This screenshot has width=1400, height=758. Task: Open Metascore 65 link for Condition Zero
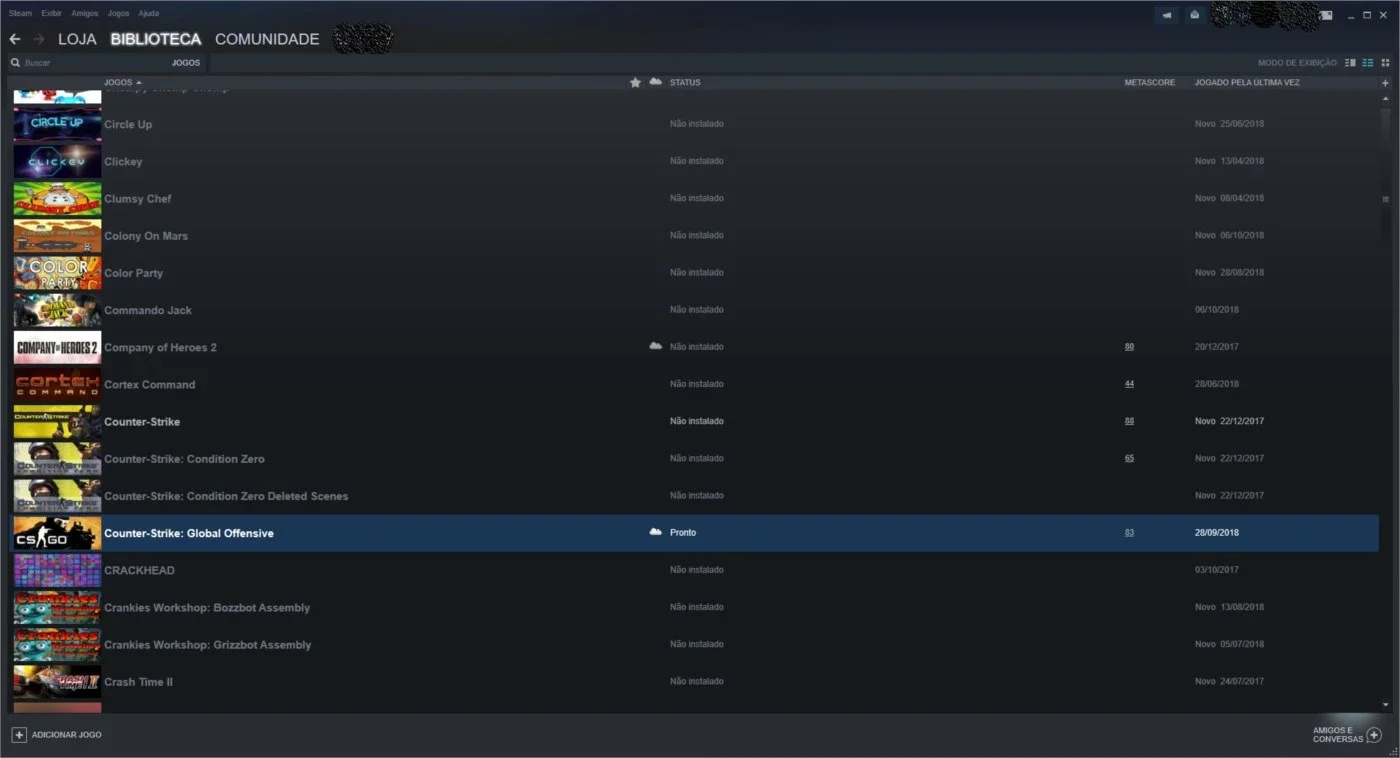pos(1129,458)
